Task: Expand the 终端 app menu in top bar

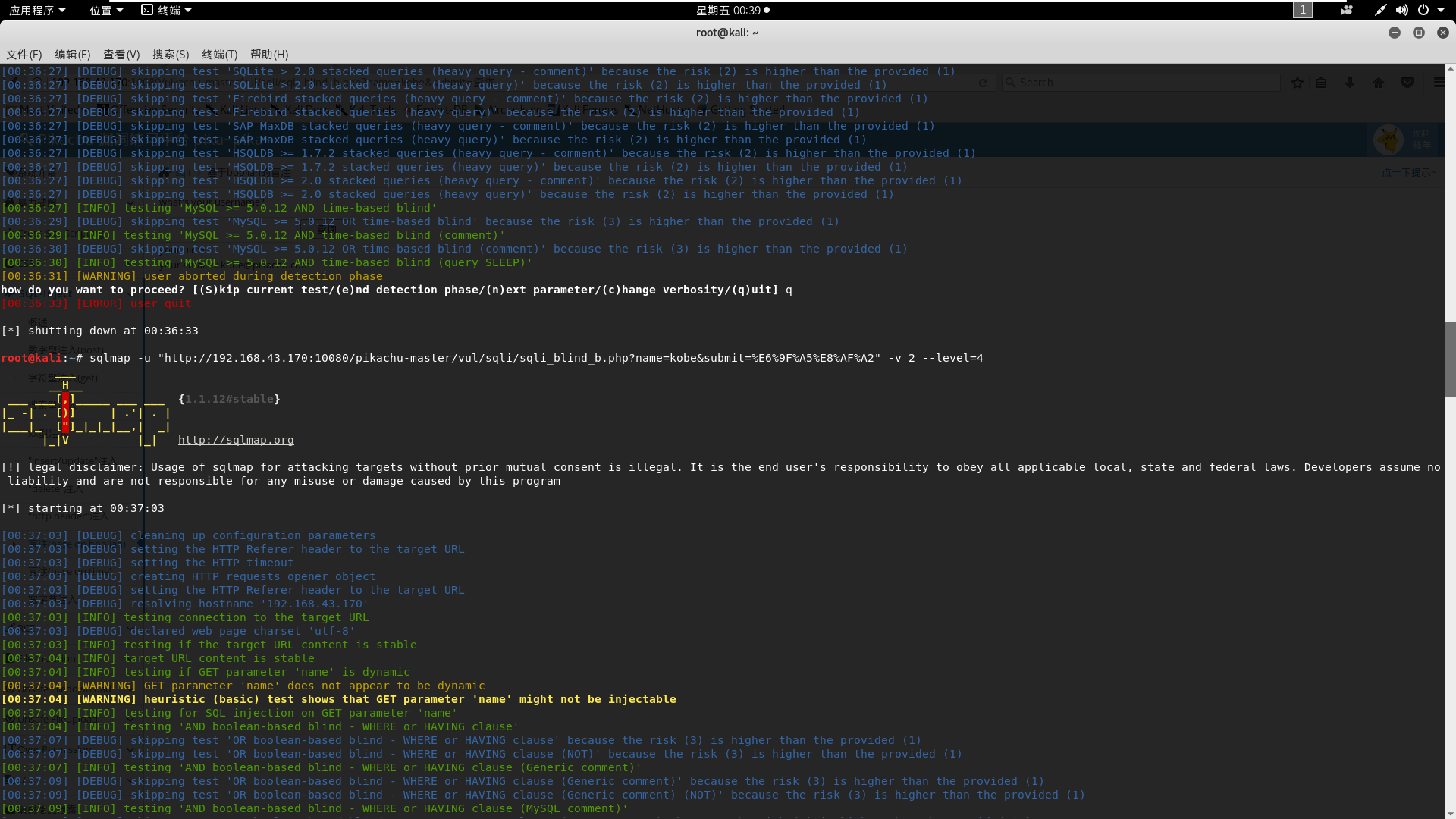Action: [x=167, y=10]
